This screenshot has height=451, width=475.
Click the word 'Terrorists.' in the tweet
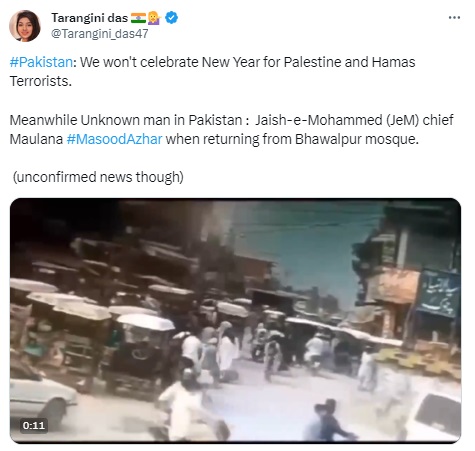41,81
